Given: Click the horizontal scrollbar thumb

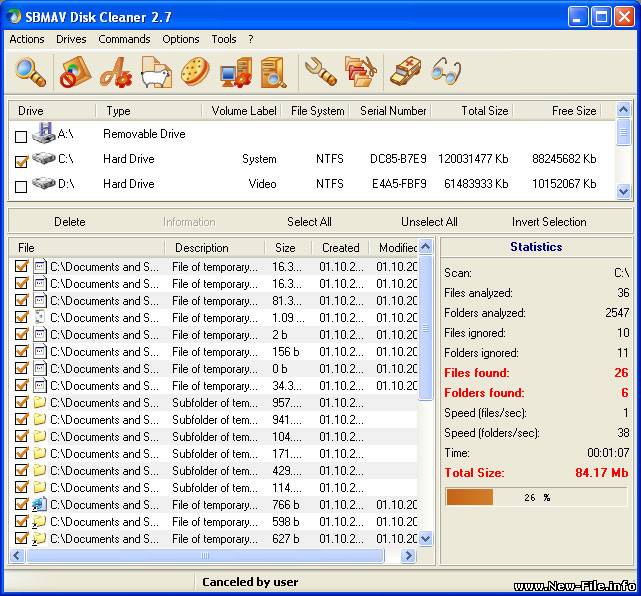Looking at the screenshot, I should point(205,555).
